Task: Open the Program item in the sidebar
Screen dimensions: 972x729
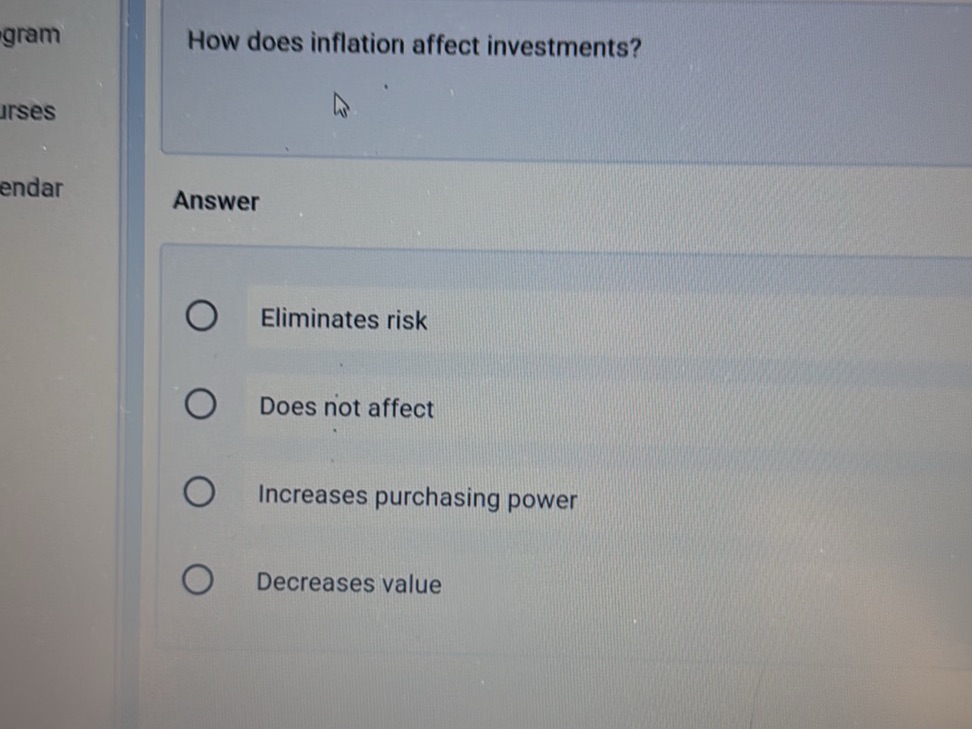Action: (x=30, y=34)
